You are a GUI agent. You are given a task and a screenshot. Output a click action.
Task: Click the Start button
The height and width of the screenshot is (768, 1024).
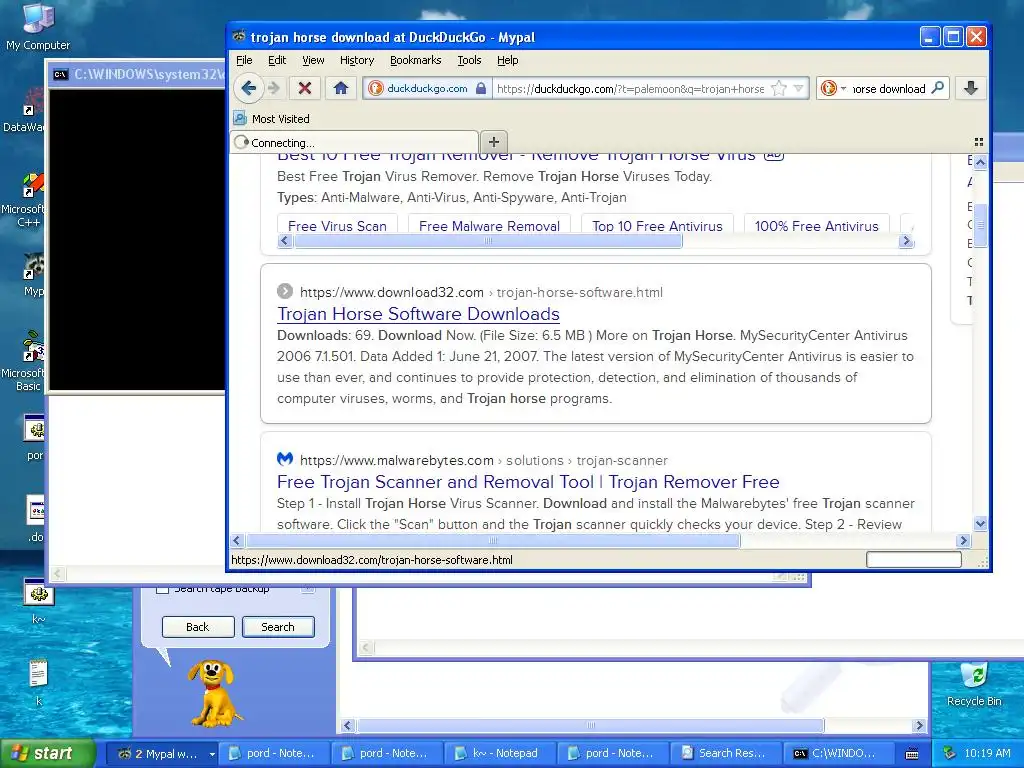click(x=47, y=753)
